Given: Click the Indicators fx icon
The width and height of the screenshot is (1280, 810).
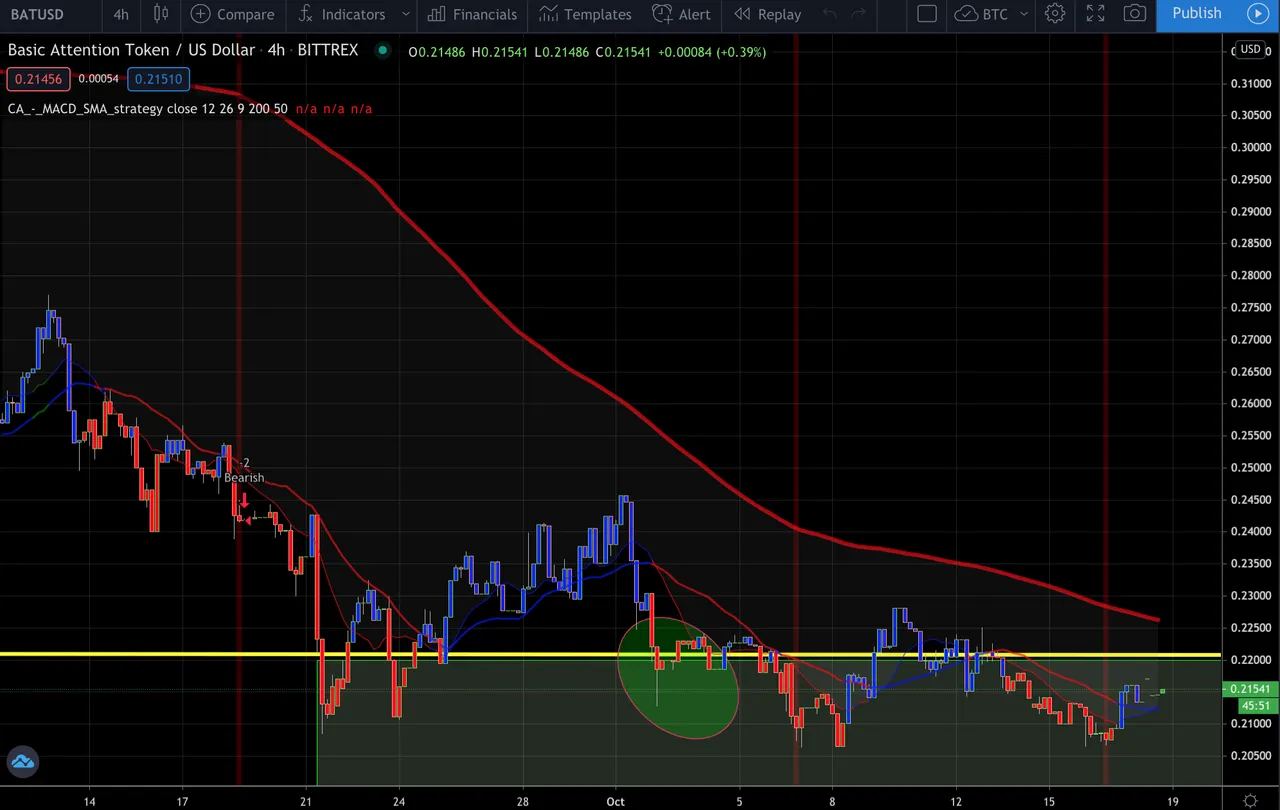Looking at the screenshot, I should 307,14.
